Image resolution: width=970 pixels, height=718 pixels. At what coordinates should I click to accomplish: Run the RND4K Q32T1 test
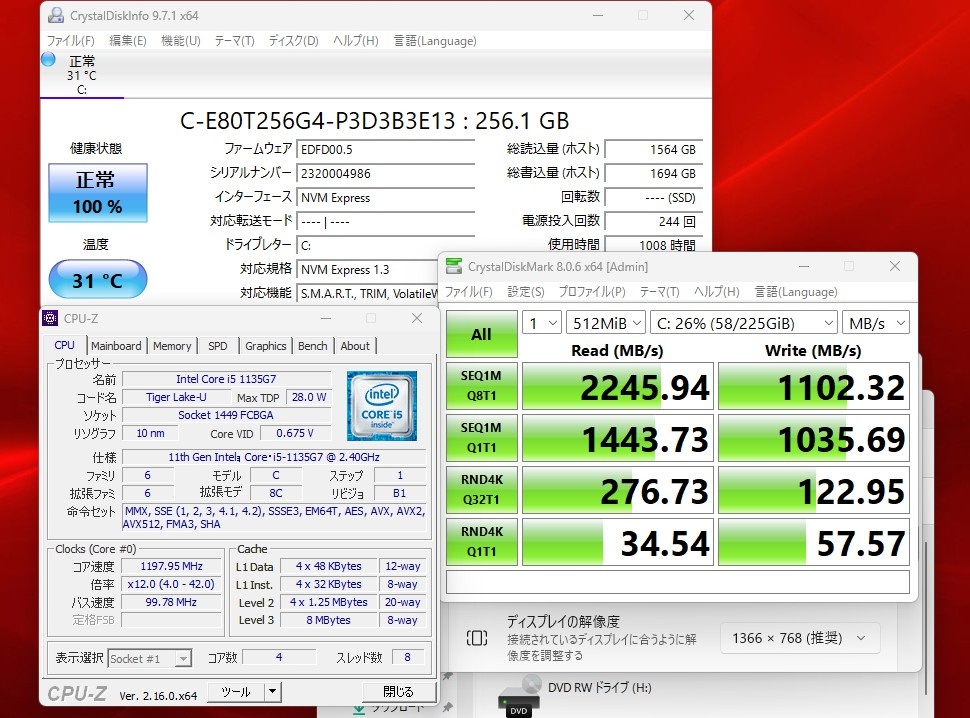click(x=481, y=490)
